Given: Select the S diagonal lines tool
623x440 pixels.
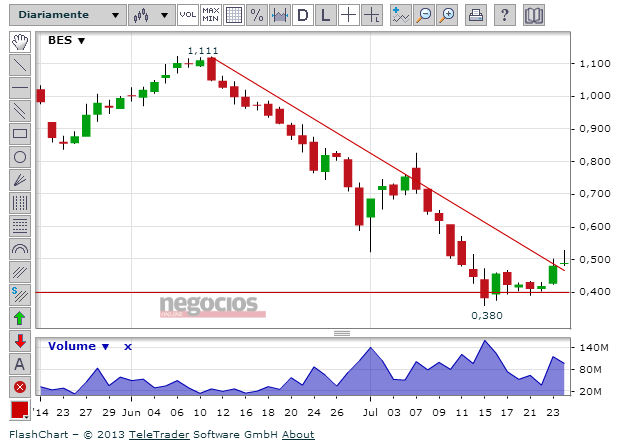Looking at the screenshot, I should (20, 295).
